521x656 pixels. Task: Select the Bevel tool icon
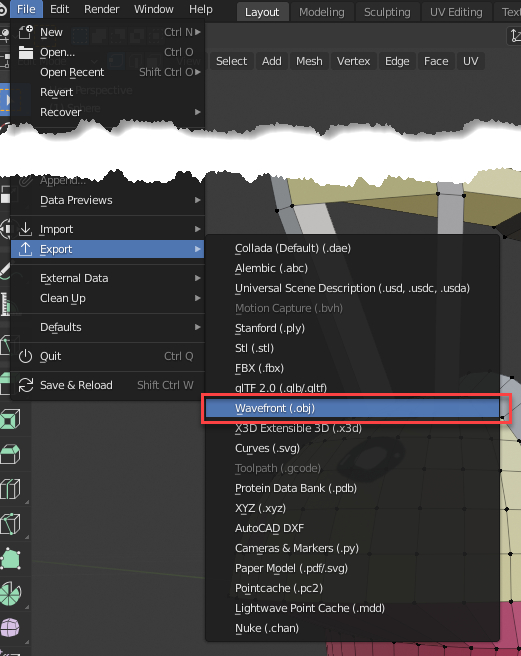point(10,454)
